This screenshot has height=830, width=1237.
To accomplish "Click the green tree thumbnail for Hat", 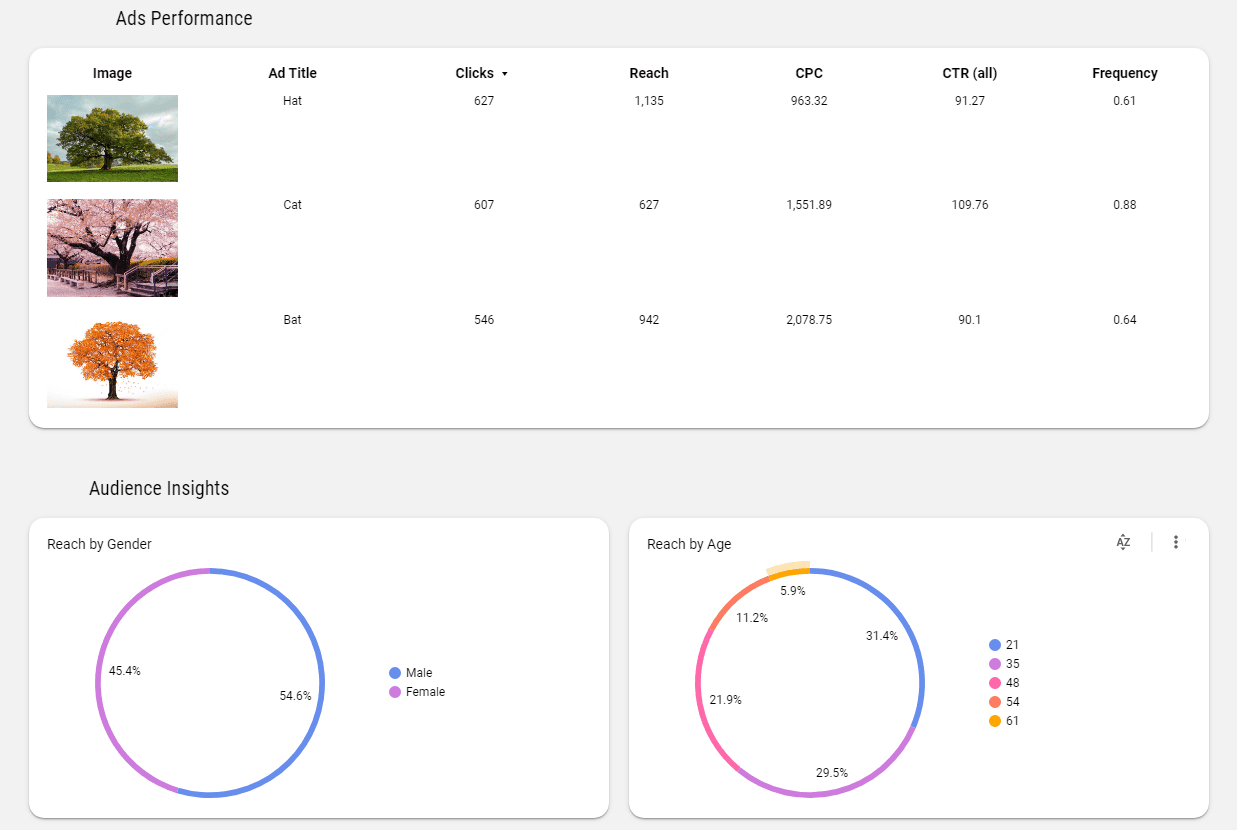I will click(112, 138).
